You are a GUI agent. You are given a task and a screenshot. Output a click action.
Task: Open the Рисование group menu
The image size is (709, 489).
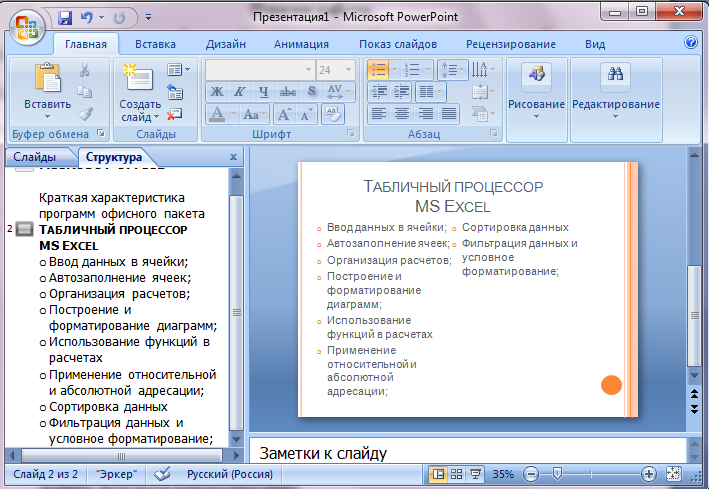(x=536, y=100)
